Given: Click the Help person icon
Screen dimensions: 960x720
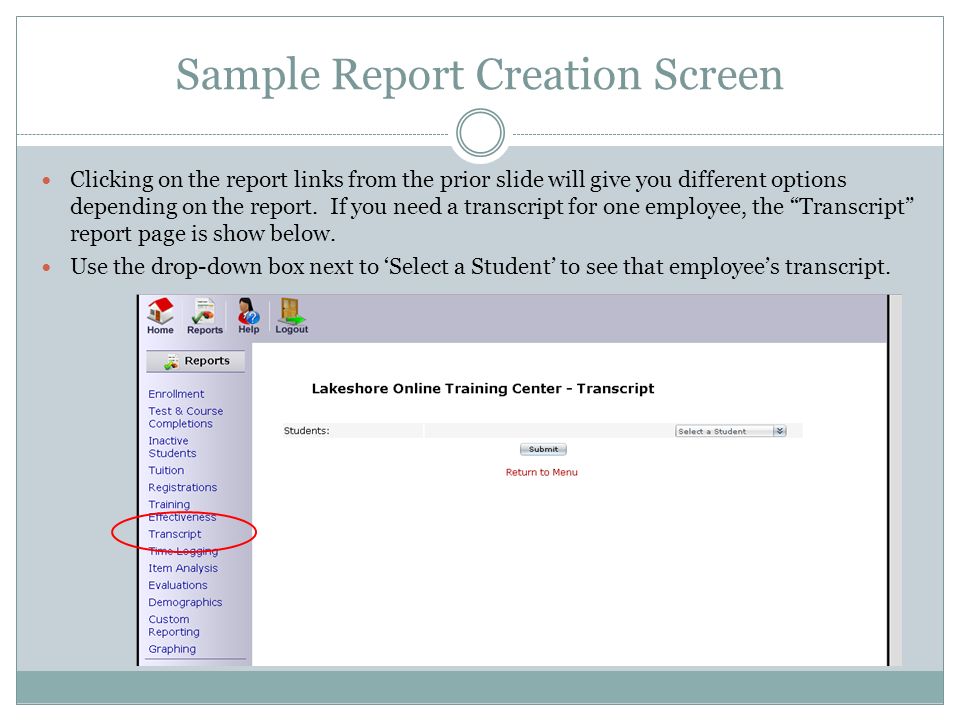Looking at the screenshot, I should [249, 311].
